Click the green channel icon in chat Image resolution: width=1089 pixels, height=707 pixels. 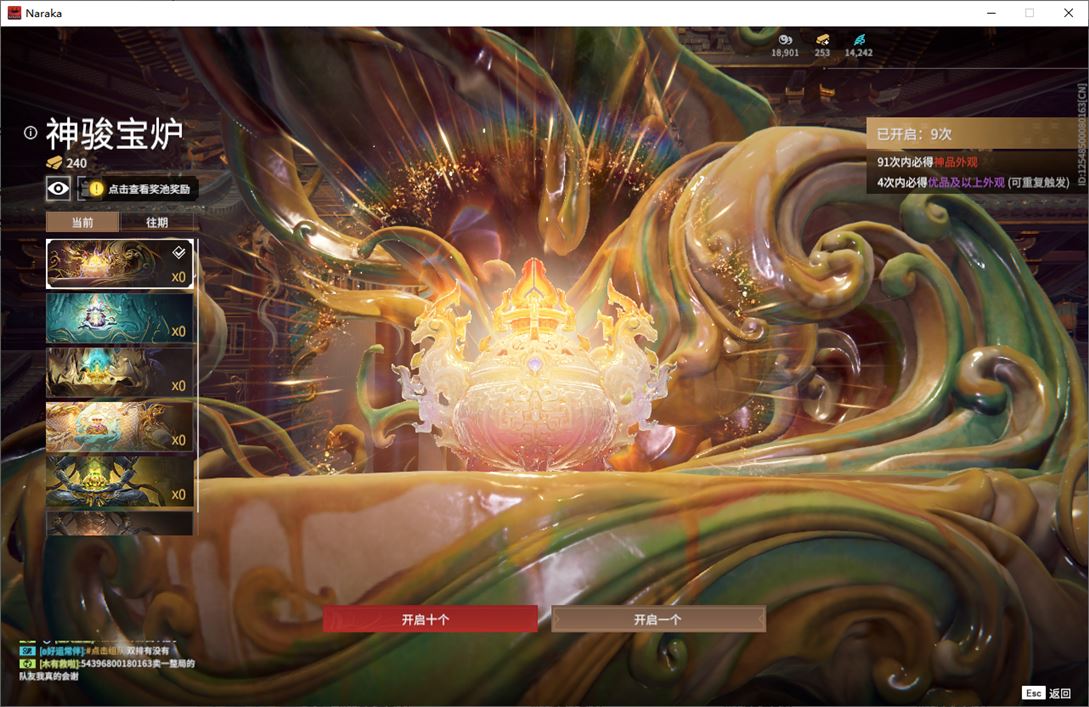27,664
